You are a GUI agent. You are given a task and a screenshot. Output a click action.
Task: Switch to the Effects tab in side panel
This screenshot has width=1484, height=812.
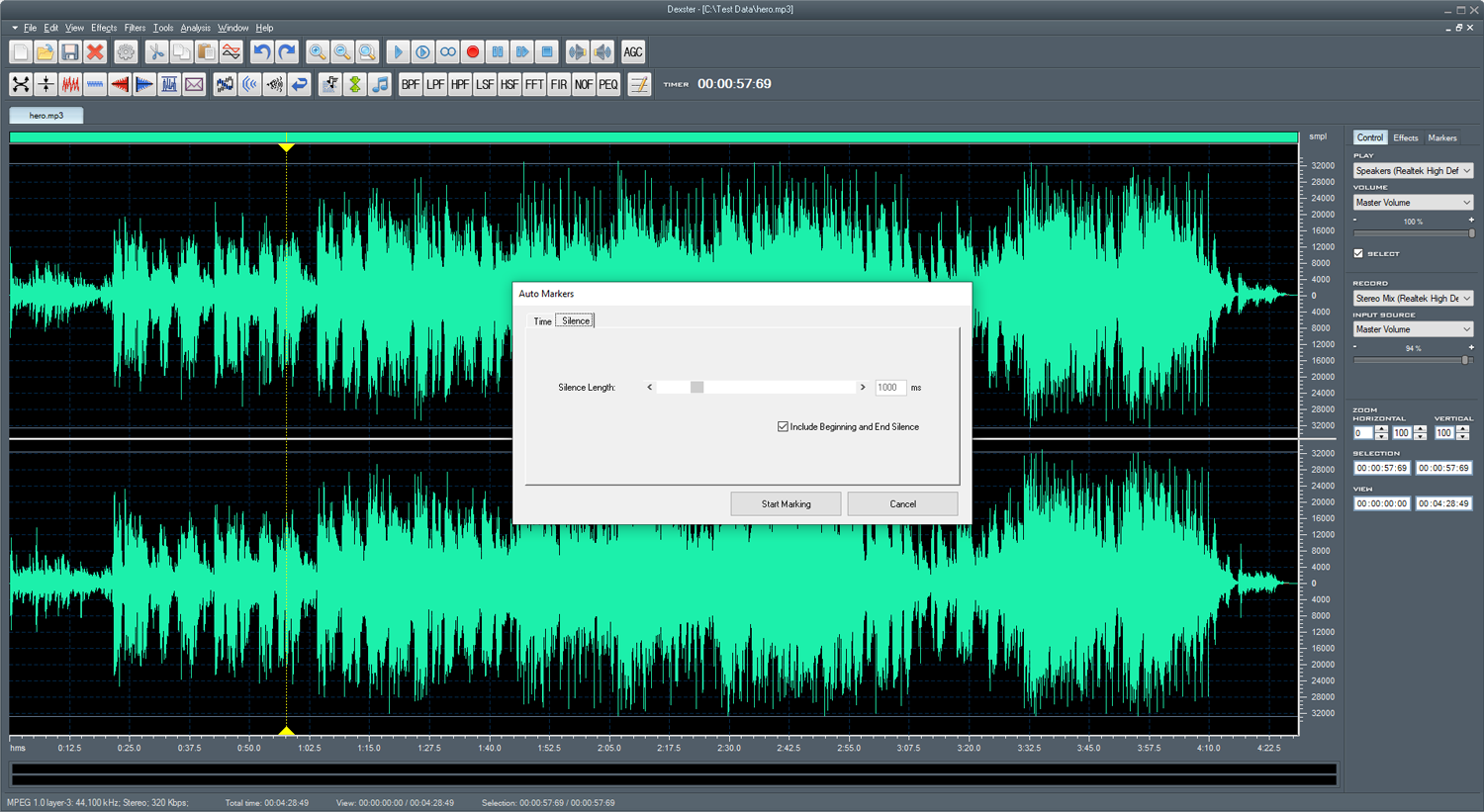tap(1405, 138)
